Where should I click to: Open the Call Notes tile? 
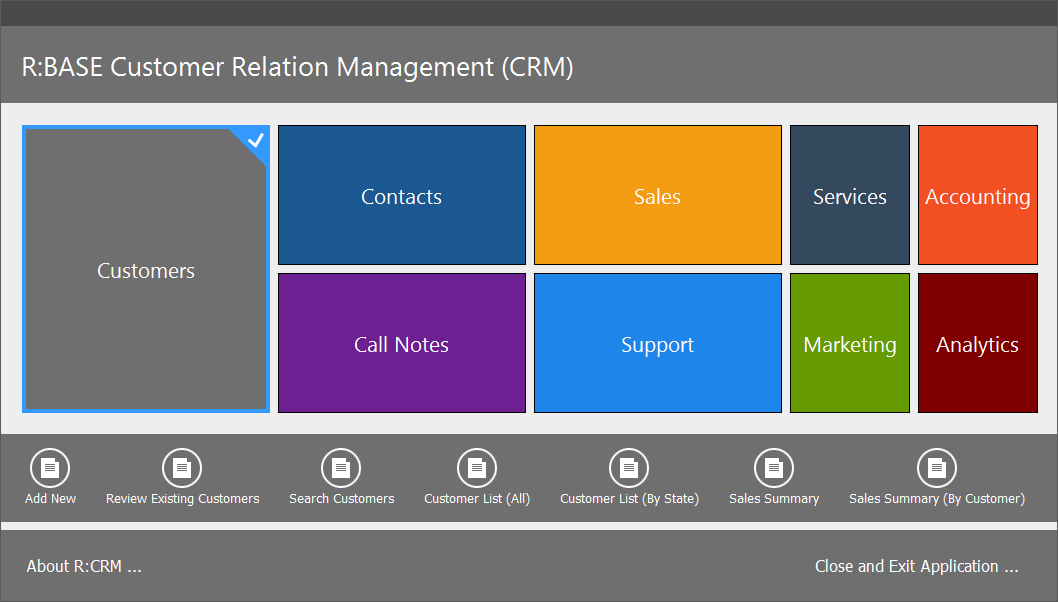pyautogui.click(x=402, y=344)
